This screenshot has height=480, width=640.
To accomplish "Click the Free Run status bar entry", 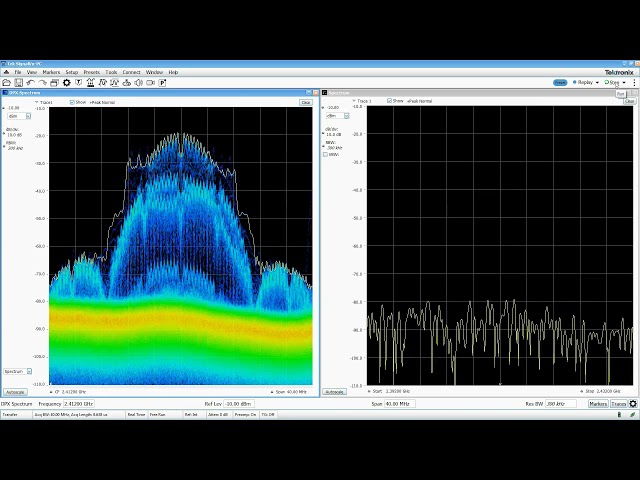I will click(157, 415).
